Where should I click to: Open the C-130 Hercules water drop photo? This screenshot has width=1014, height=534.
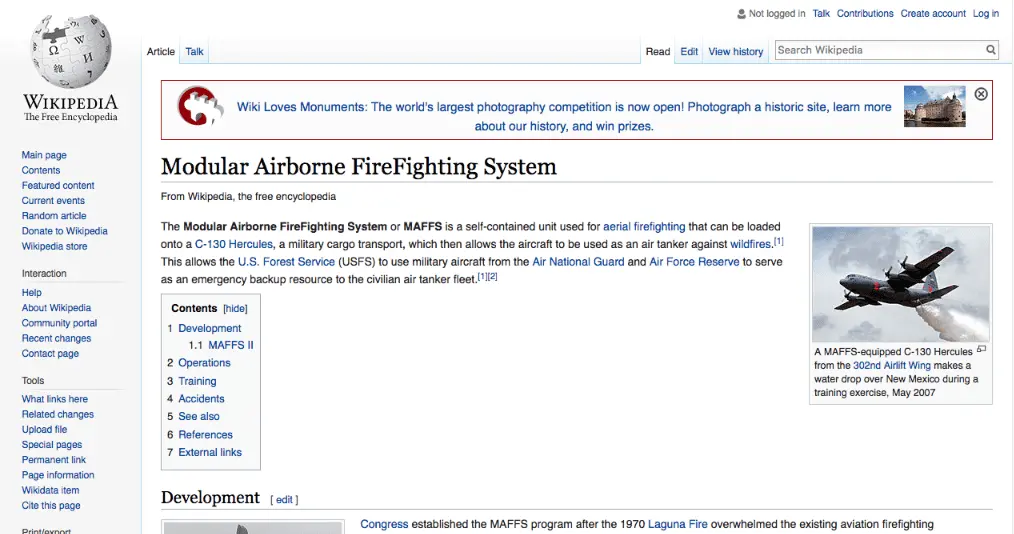tap(901, 284)
